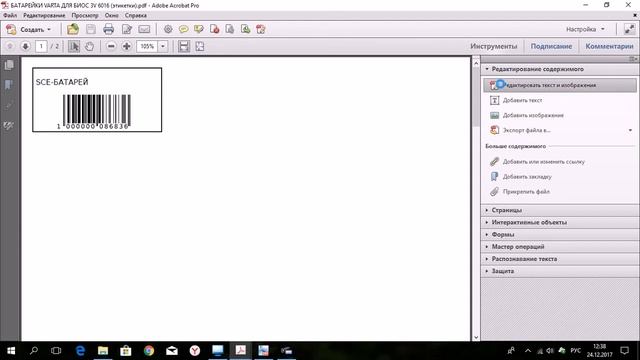Screen dimensions: 640x360
Task: Open the Просмотр menu
Action: tap(85, 15)
